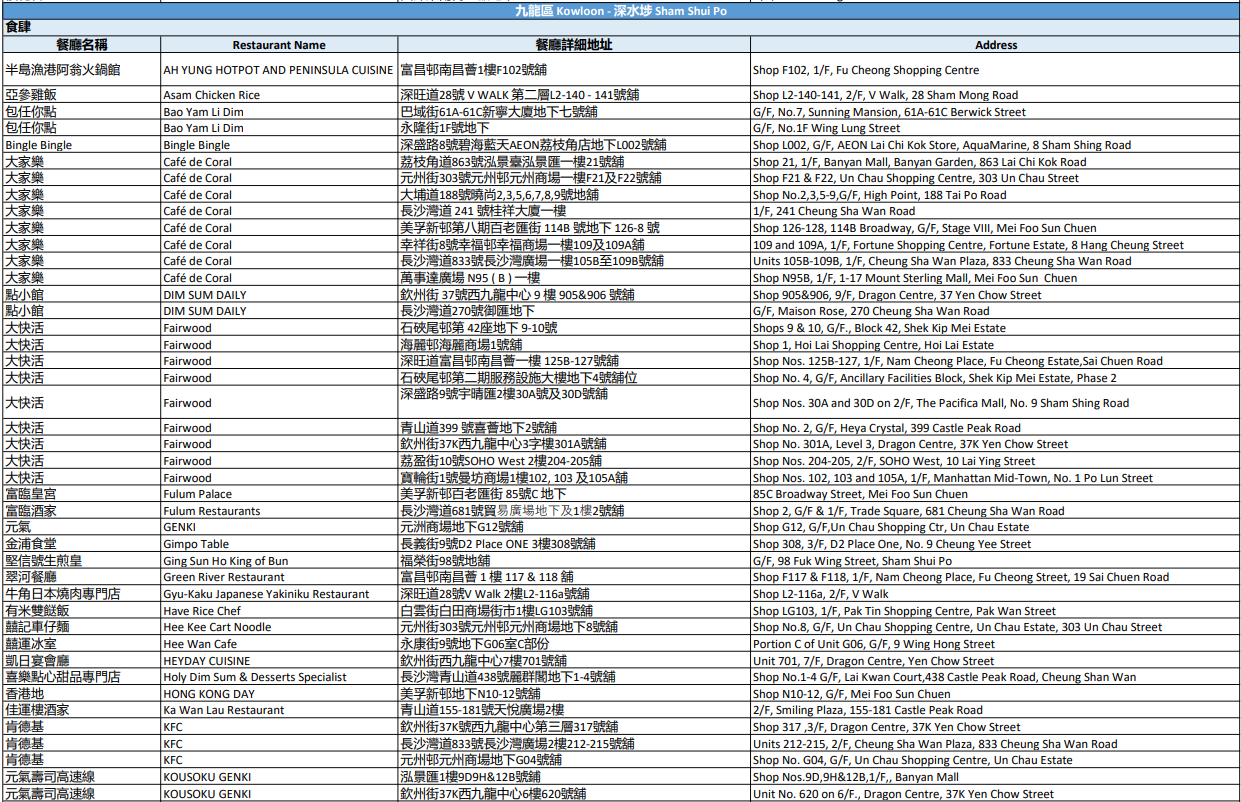
Task: Select AH YUNG HOTPOT AND PENINSULA CUISINE cell
Action: pos(279,70)
